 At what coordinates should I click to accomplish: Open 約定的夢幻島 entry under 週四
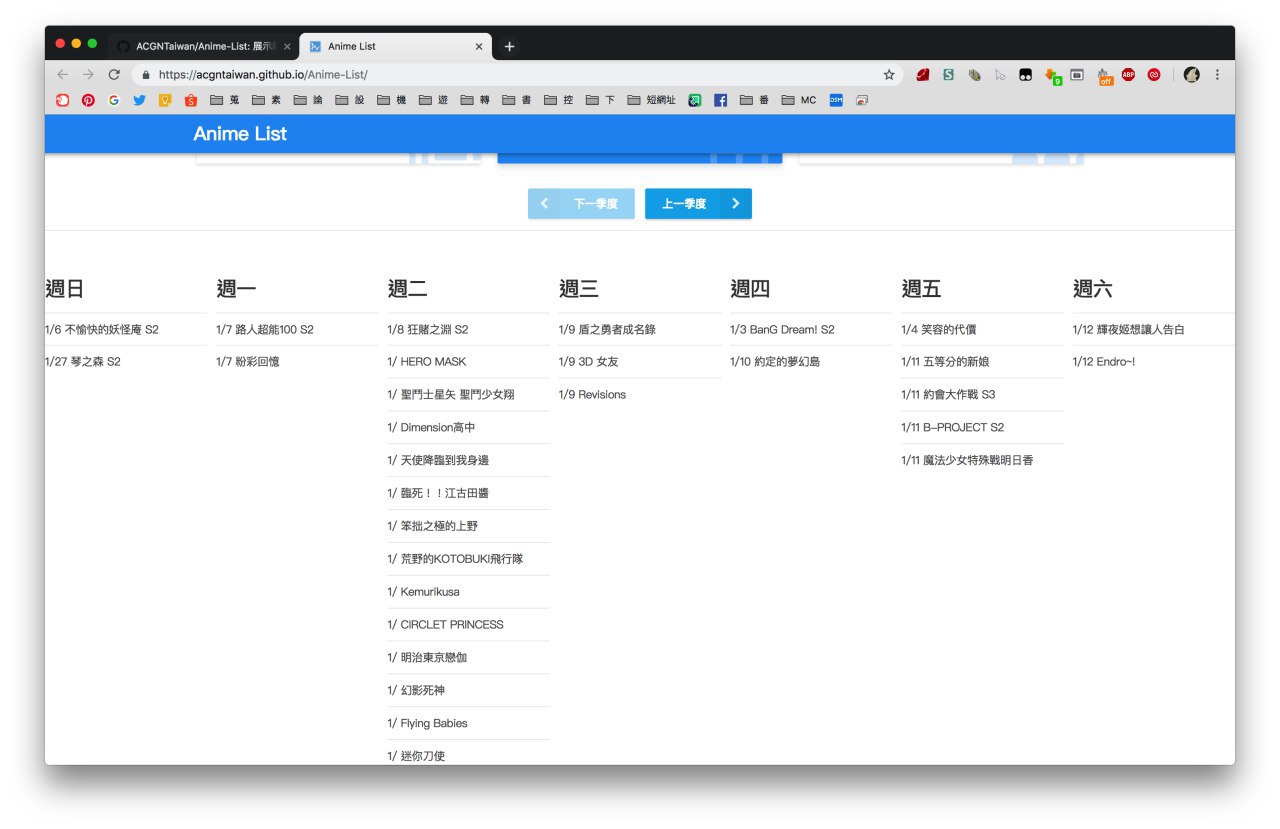775,362
